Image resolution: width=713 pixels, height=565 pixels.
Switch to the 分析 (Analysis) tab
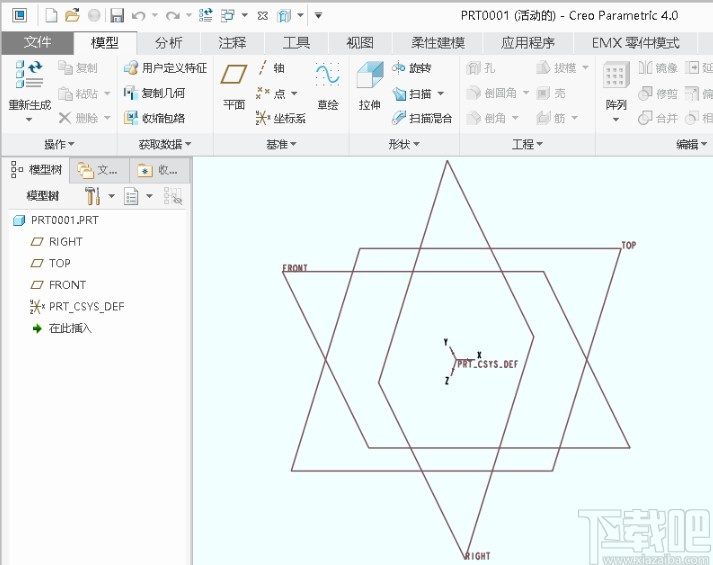tap(169, 43)
